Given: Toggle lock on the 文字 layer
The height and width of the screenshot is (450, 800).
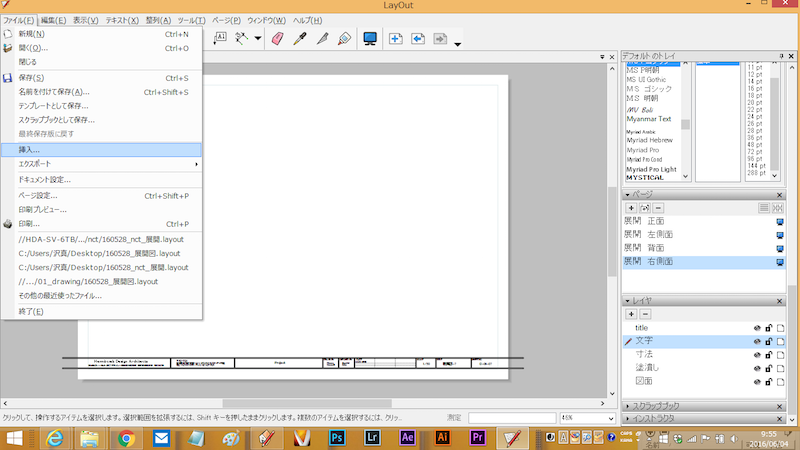Looking at the screenshot, I should [769, 341].
